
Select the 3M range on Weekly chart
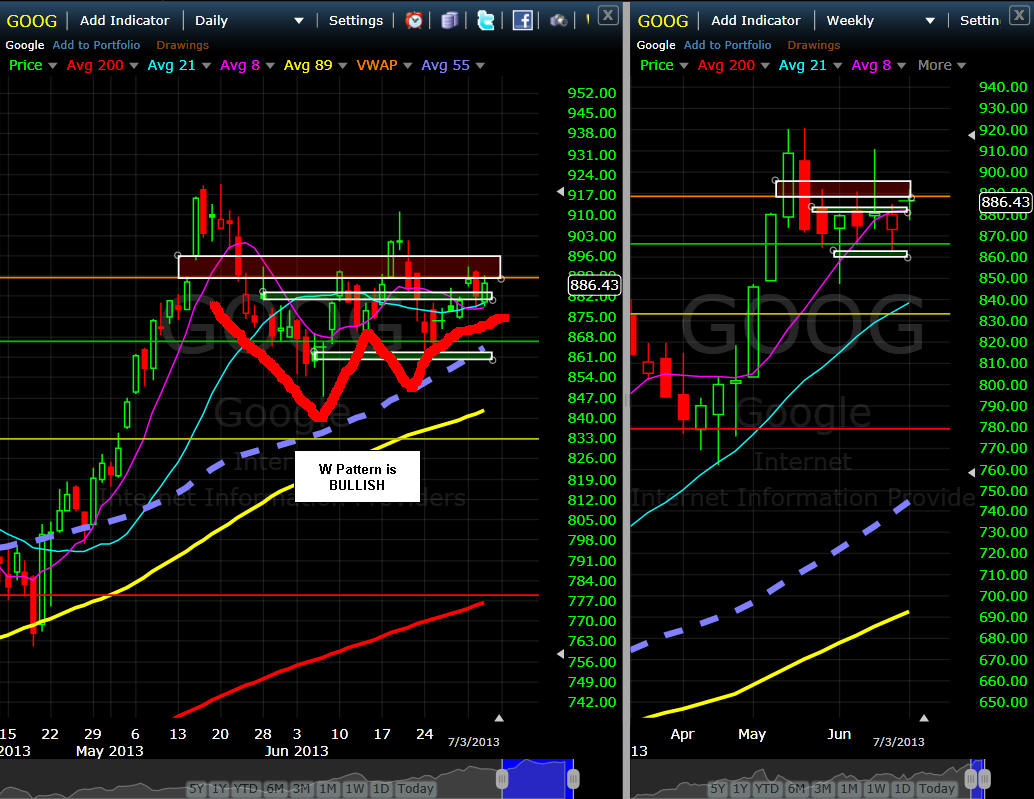tap(822, 788)
